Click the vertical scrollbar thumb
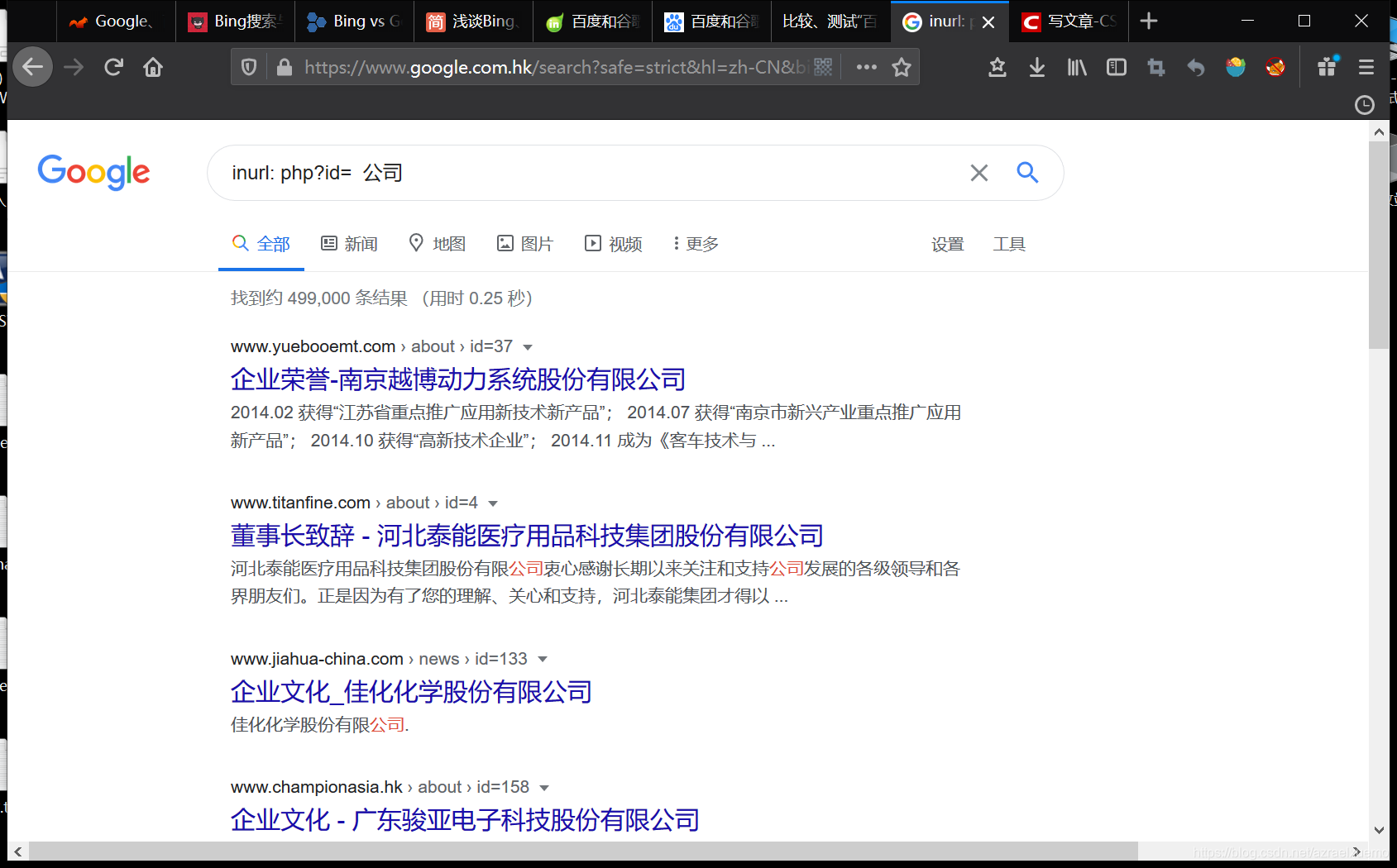The height and width of the screenshot is (868, 1397). [1379, 245]
